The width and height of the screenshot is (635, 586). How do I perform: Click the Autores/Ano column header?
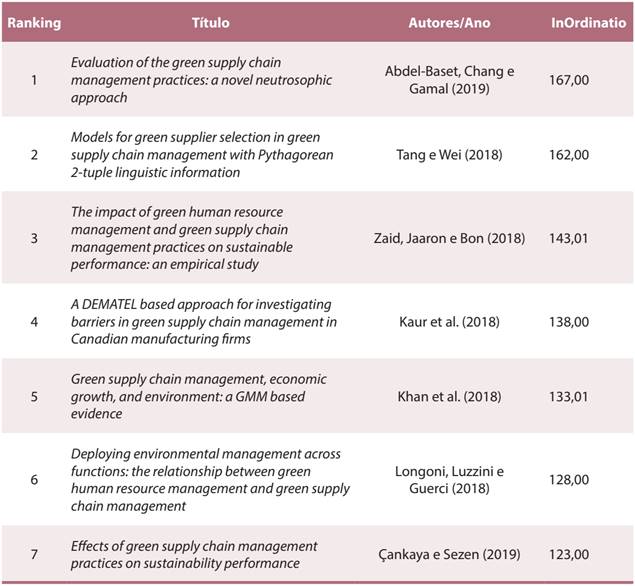449,21
